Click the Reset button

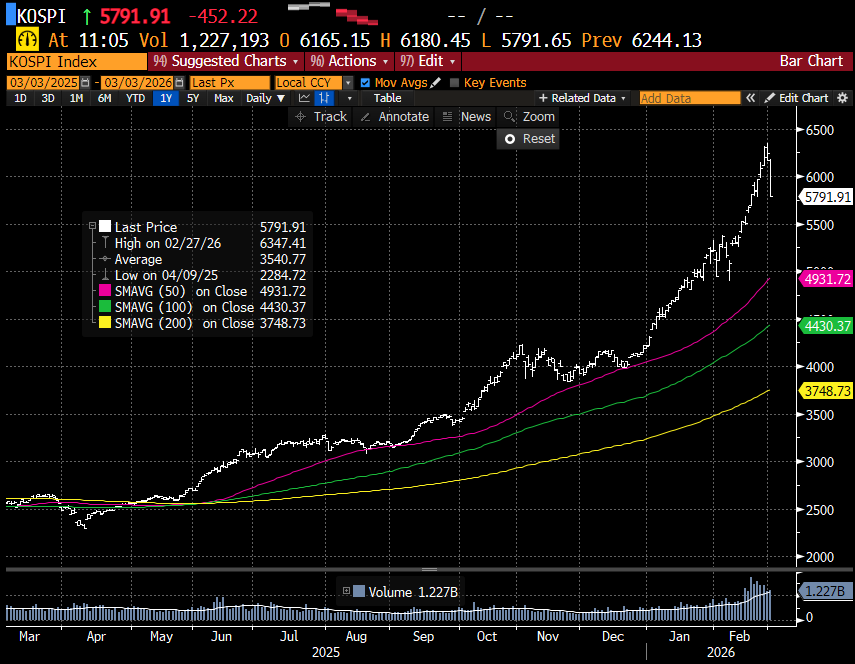coord(529,139)
